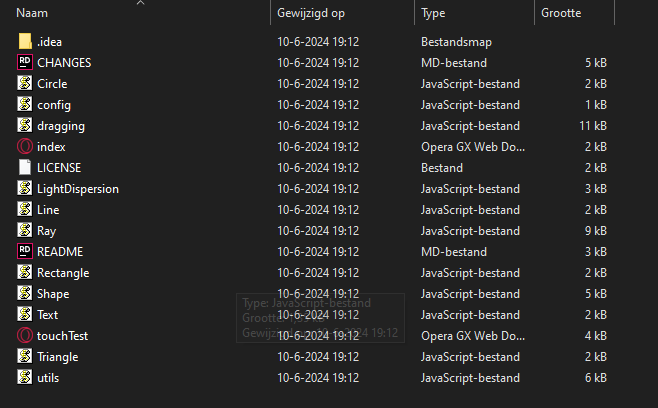Select the index Opera GX file icon
The width and height of the screenshot is (658, 408).
[25, 147]
